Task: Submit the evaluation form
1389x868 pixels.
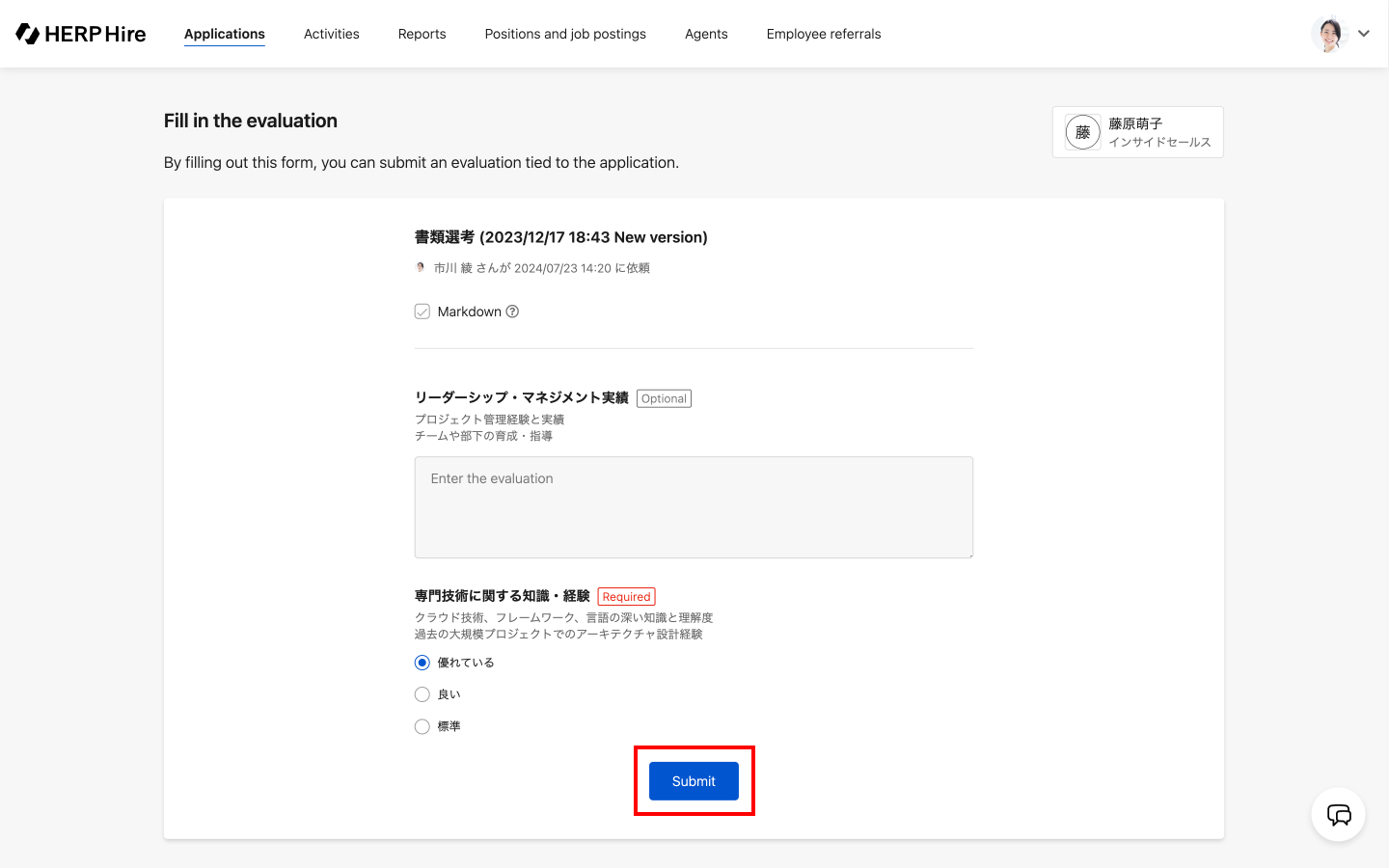Action: [x=694, y=781]
